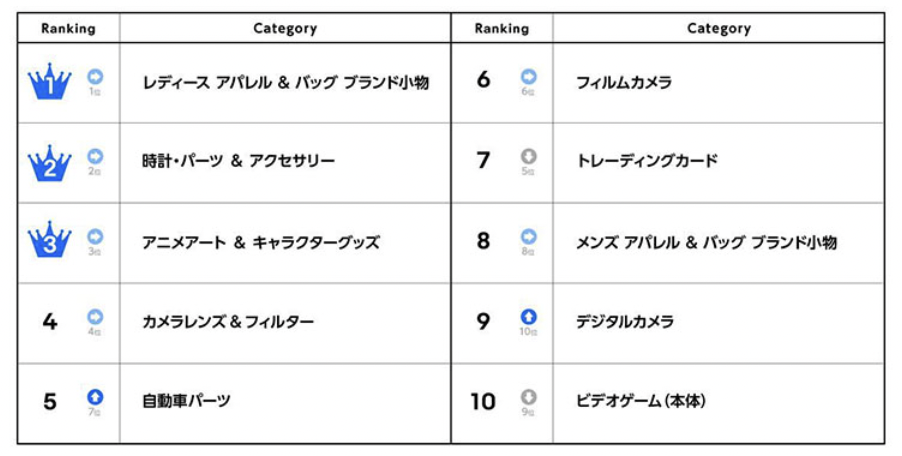Click the dark blue up arrow beside rank 5
The height and width of the screenshot is (456, 902).
click(x=95, y=396)
